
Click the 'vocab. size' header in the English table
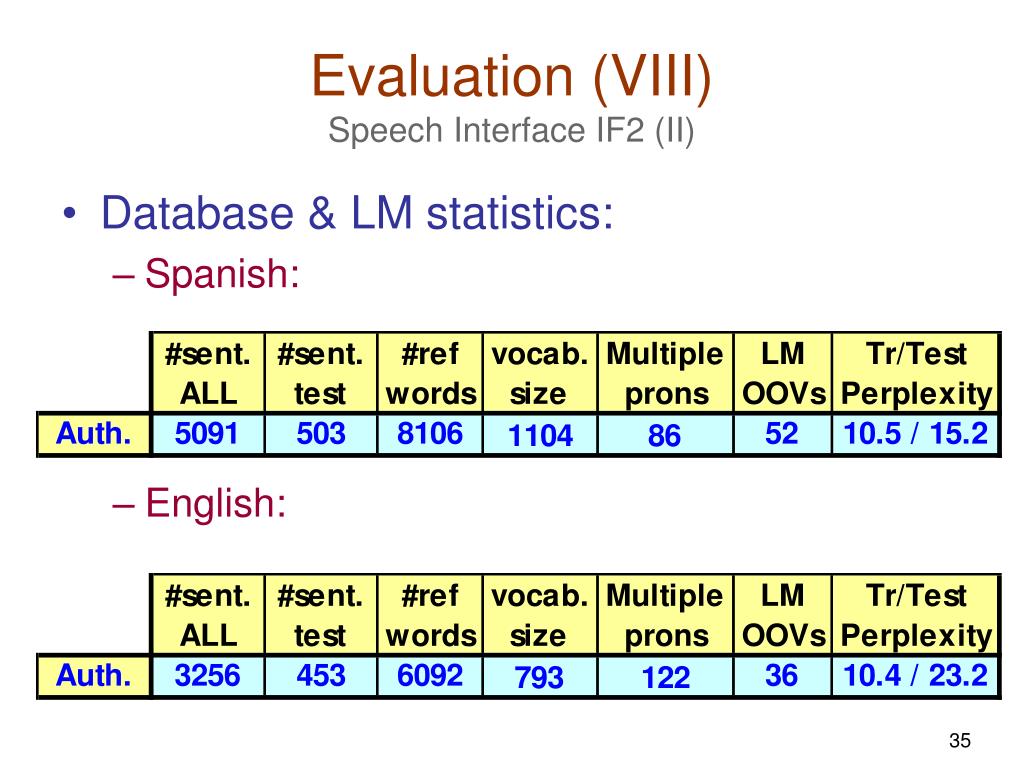[539, 615]
